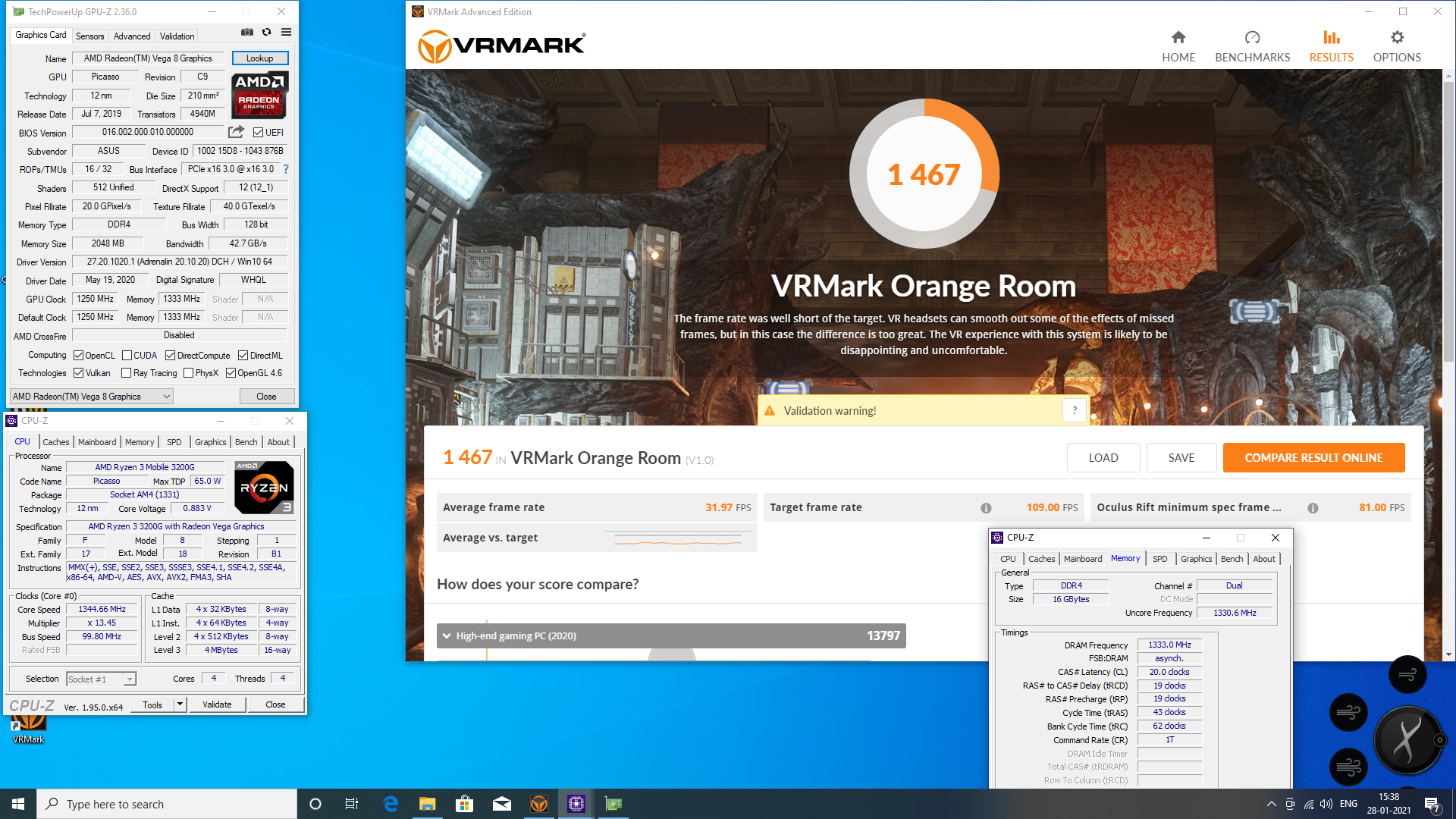This screenshot has width=1456, height=819.
Task: Click SAVE in VRMark results
Action: click(1181, 457)
